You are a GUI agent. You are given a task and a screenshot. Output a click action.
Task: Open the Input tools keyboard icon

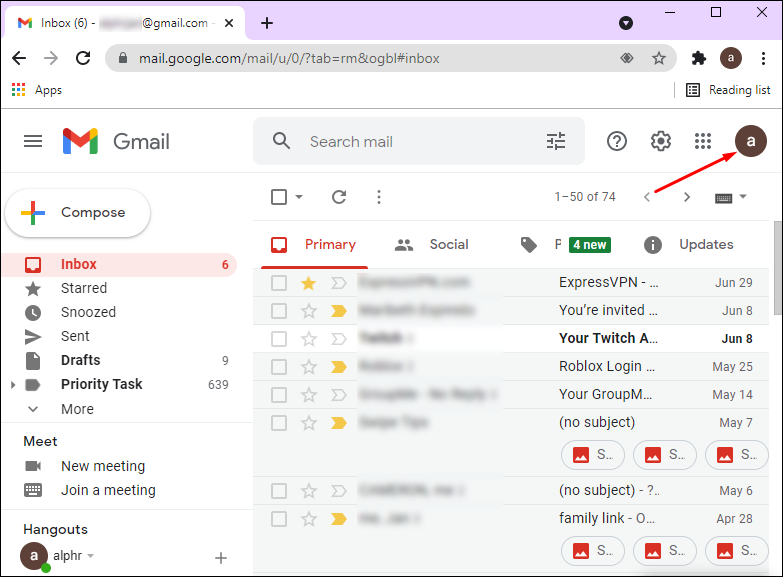click(724, 198)
